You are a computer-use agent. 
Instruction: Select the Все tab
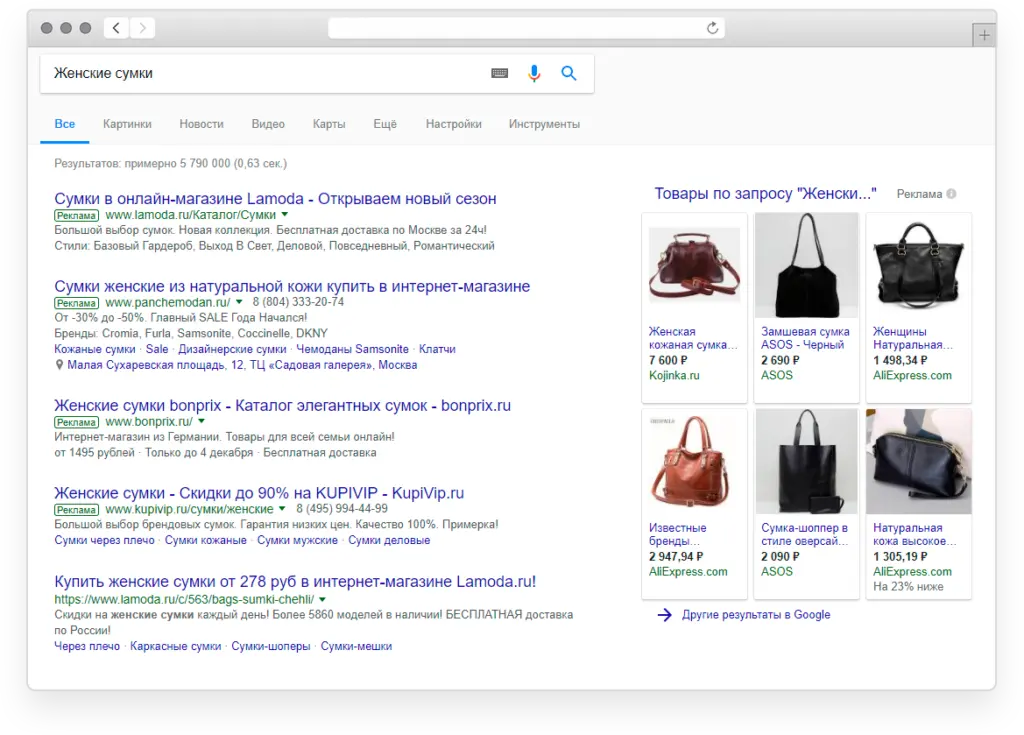tap(65, 124)
